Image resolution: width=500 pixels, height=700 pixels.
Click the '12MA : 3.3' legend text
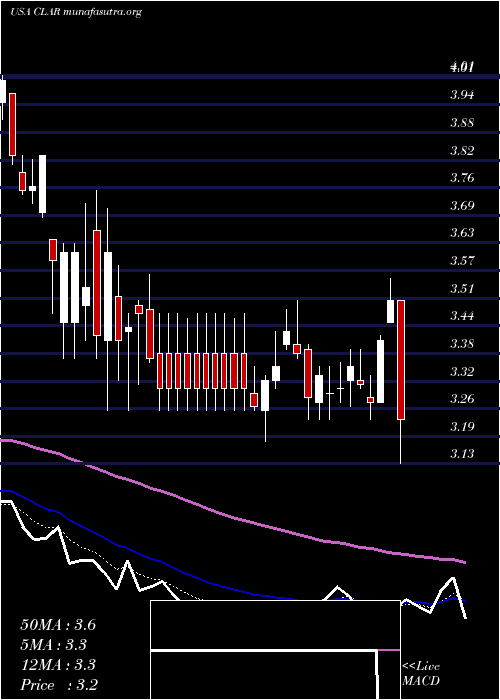pos(58,665)
